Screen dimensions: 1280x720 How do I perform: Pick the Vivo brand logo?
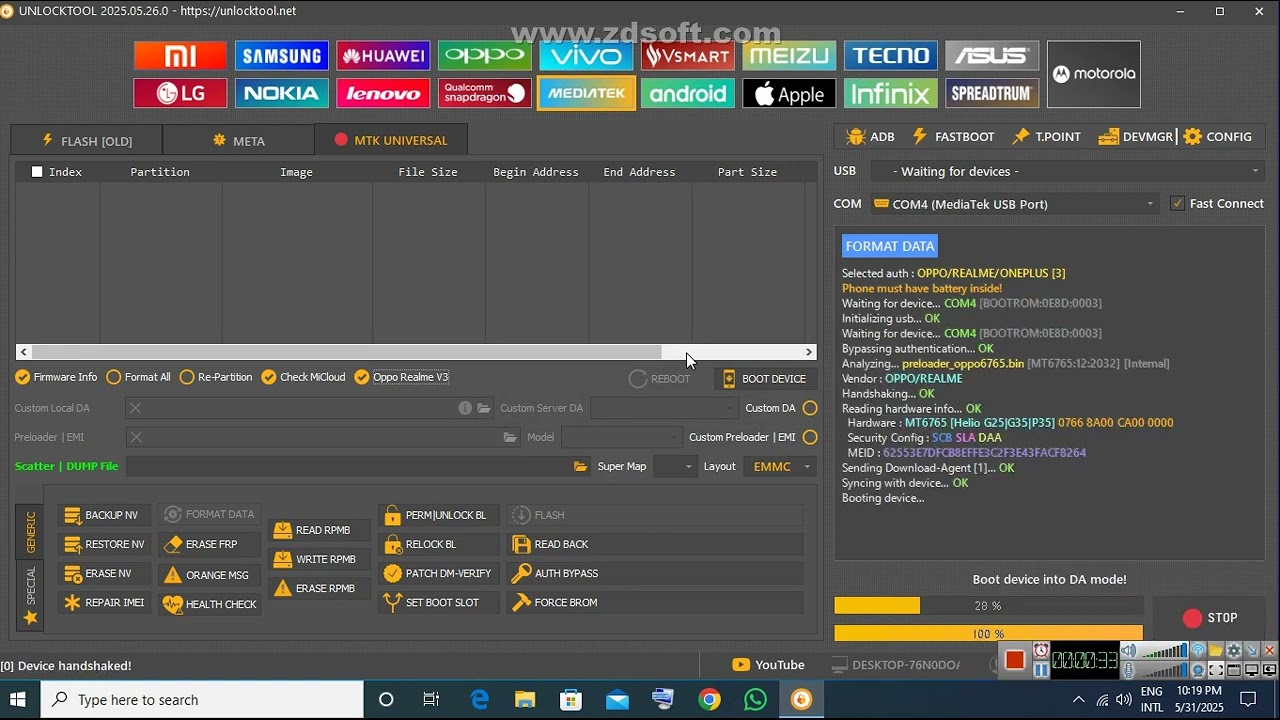[586, 56]
